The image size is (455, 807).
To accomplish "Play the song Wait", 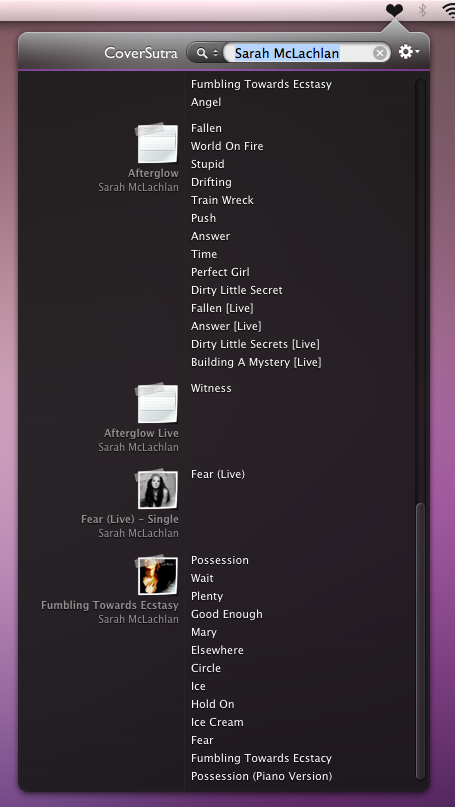I will pyautogui.click(x=202, y=578).
